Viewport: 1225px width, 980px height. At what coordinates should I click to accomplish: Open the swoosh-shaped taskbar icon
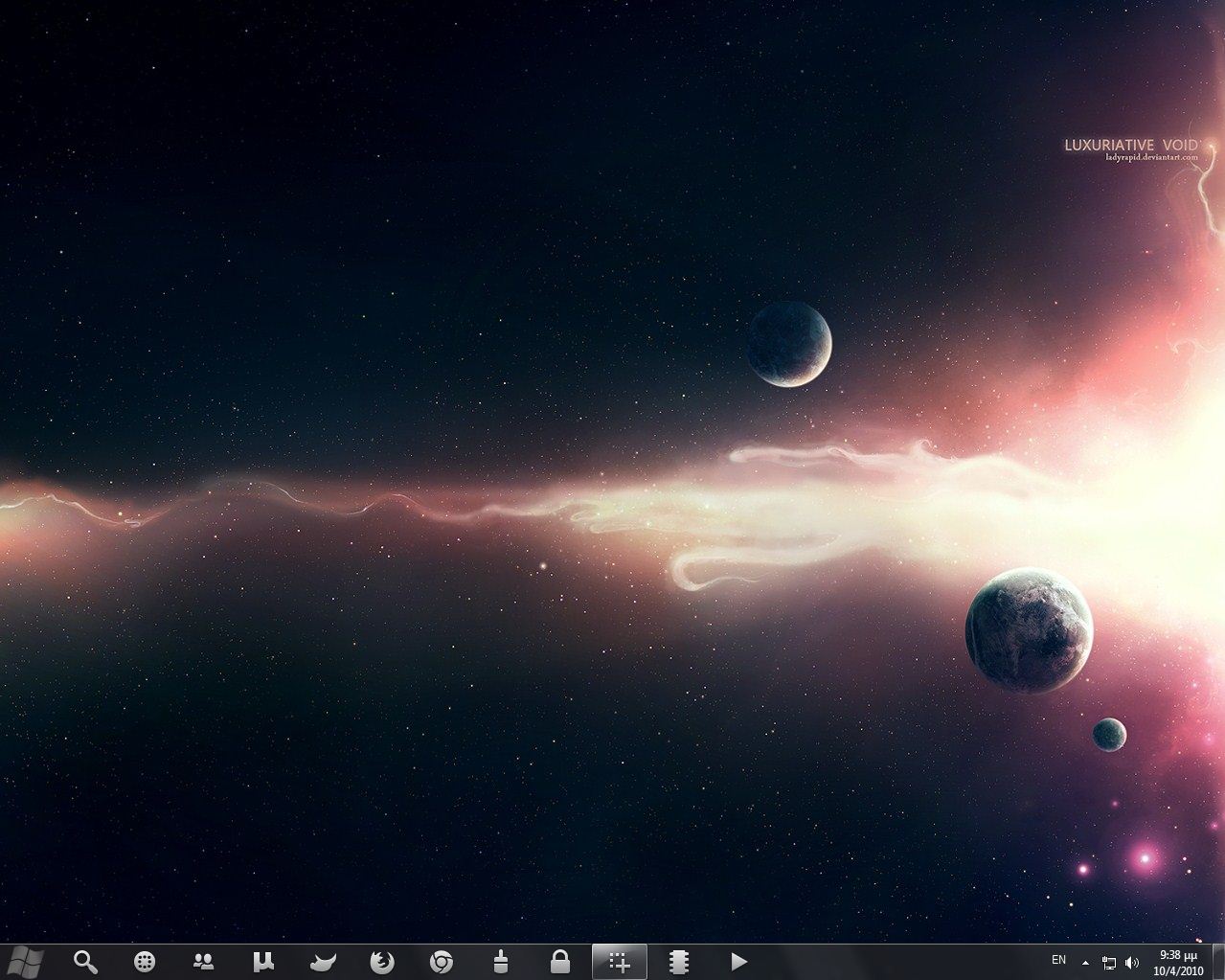point(323,961)
